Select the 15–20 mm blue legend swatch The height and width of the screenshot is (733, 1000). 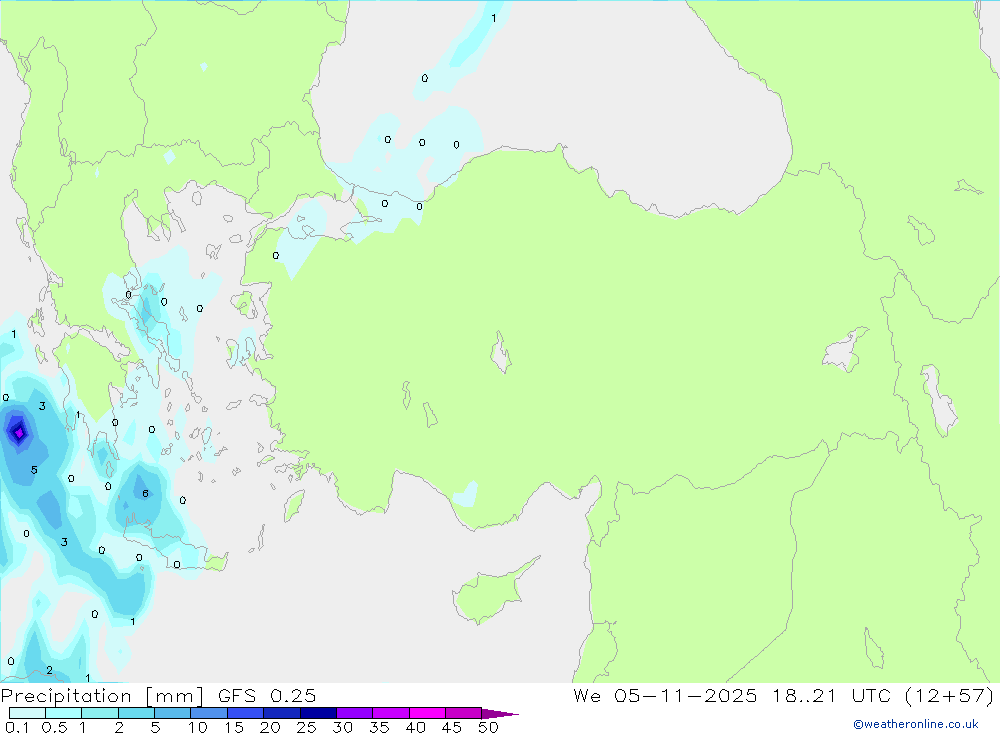pos(245,713)
